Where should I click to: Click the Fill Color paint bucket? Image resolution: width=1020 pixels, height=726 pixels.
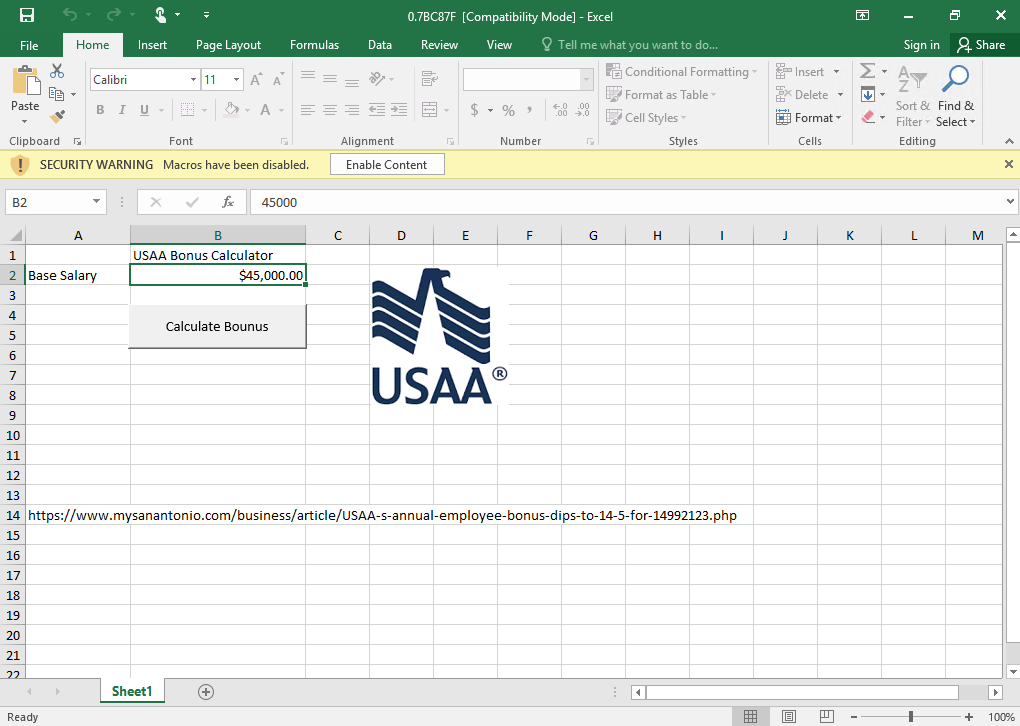tap(232, 110)
